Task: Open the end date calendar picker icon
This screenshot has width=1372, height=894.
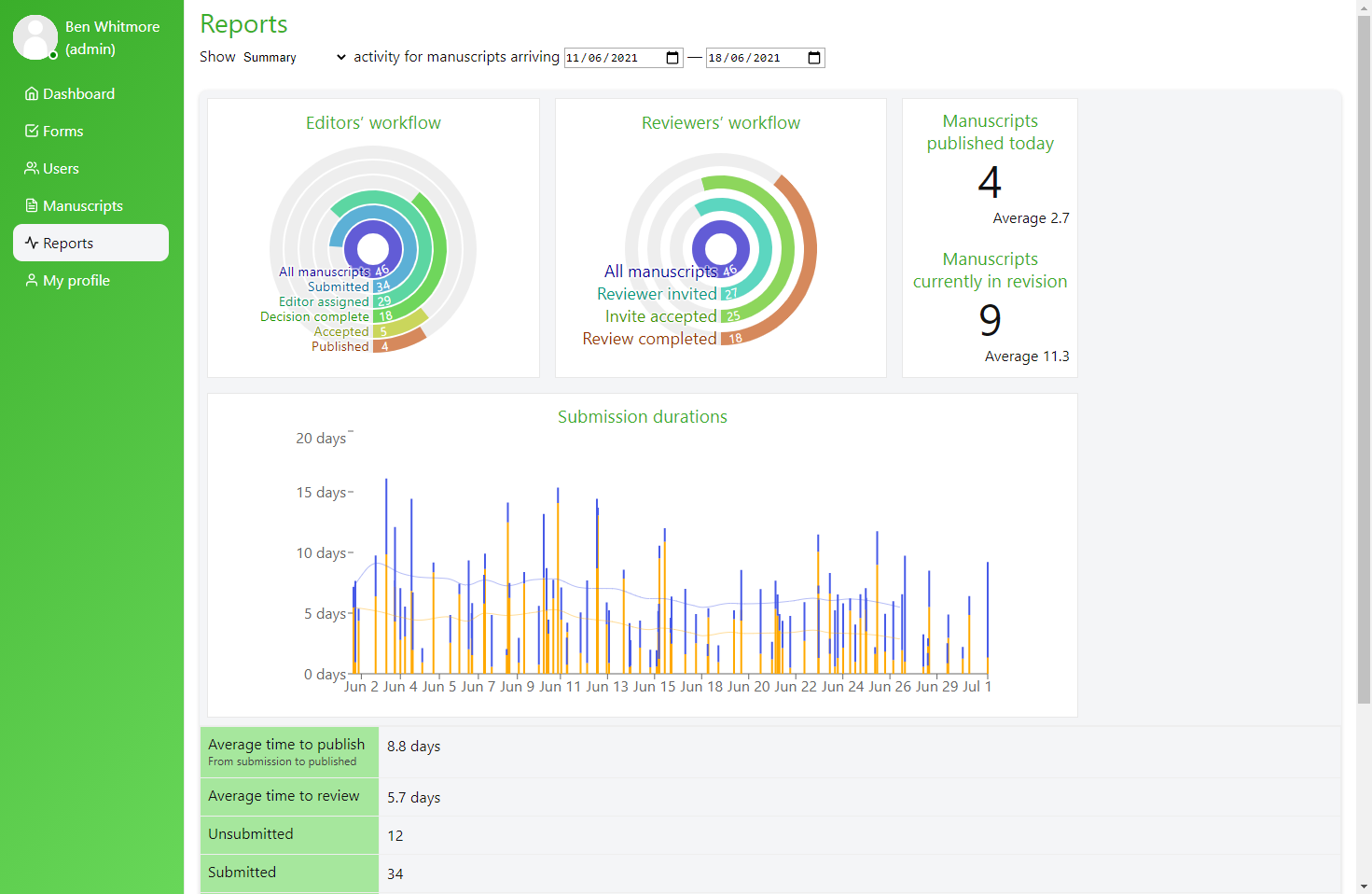Action: (814, 58)
